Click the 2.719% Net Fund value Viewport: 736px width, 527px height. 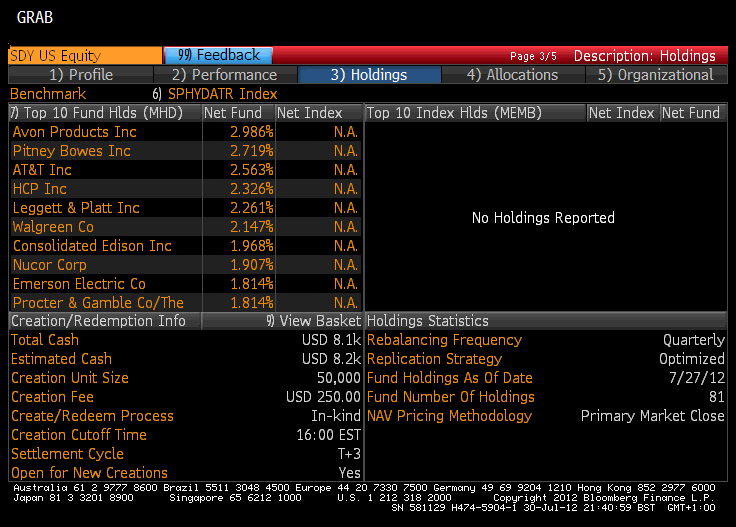point(252,151)
